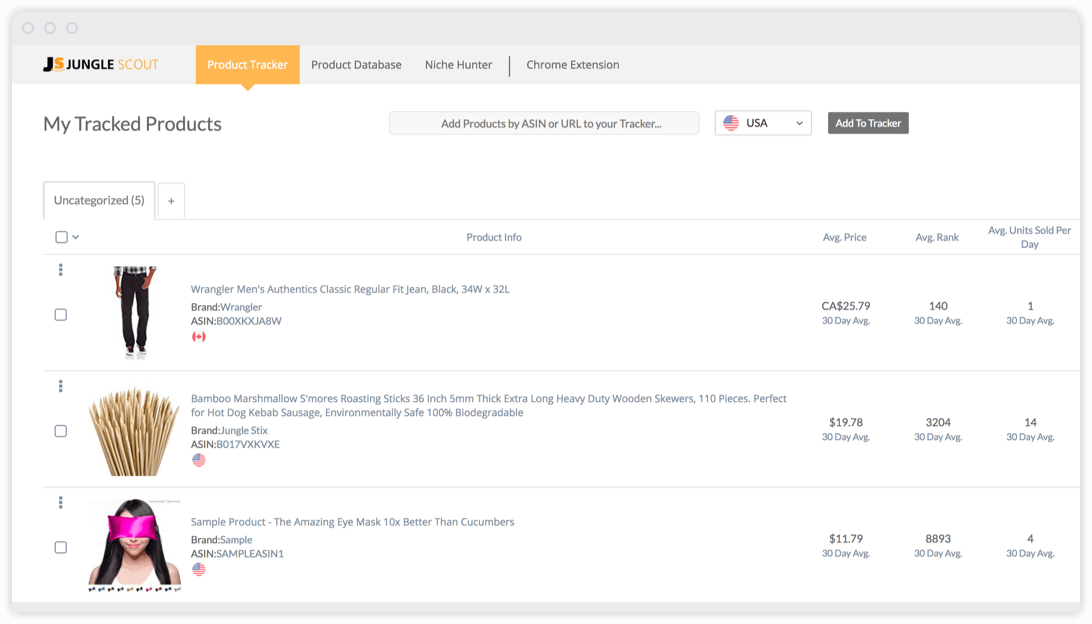The height and width of the screenshot is (624, 1092).
Task: Click the ASIN B00XKXJA8W text
Action: pos(236,321)
